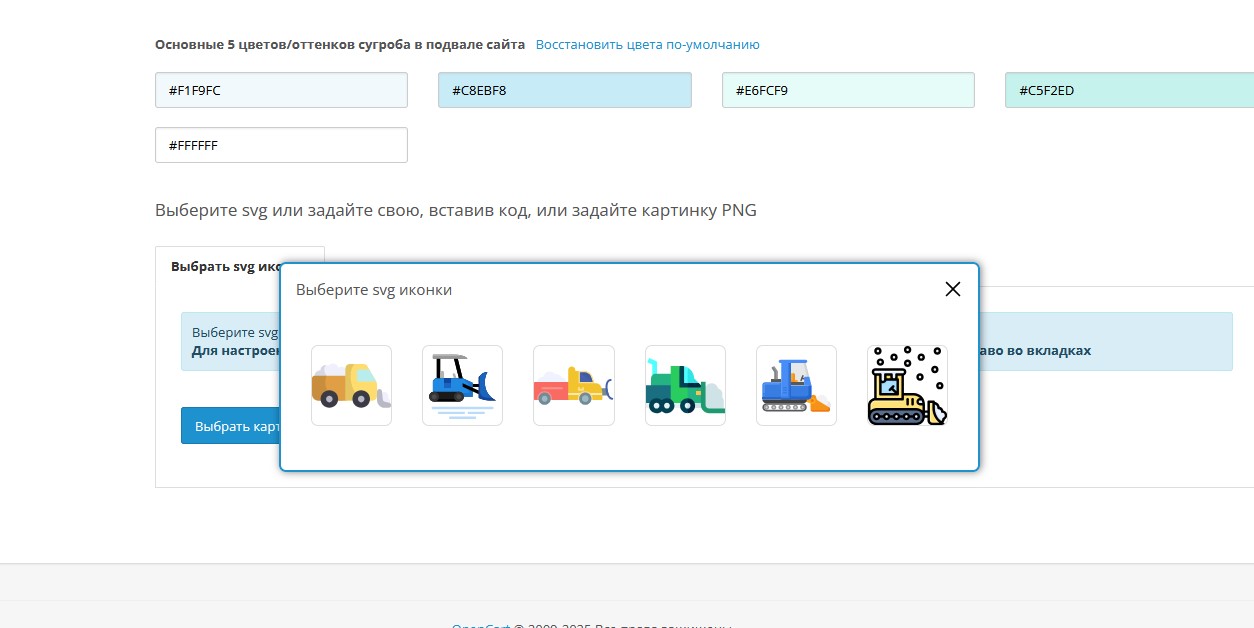The image size is (1254, 628).
Task: Open the OpenCart link in the footer
Action: (480, 625)
